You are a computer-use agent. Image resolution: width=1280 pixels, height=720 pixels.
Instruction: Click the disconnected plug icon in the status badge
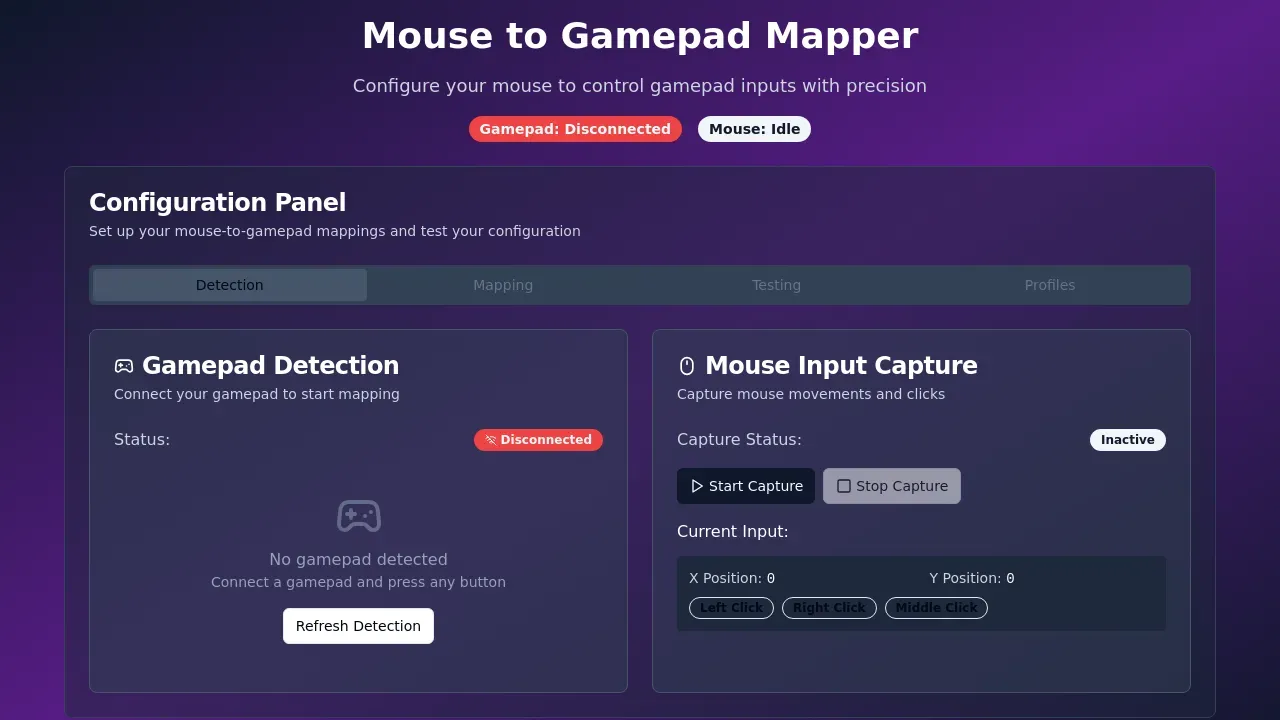point(490,439)
